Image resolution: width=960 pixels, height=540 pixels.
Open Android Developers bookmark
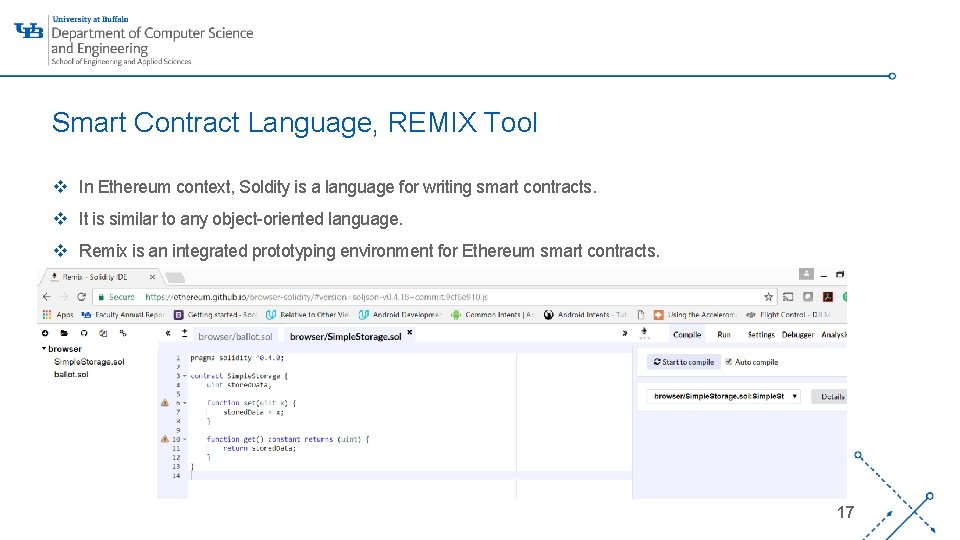coord(400,315)
